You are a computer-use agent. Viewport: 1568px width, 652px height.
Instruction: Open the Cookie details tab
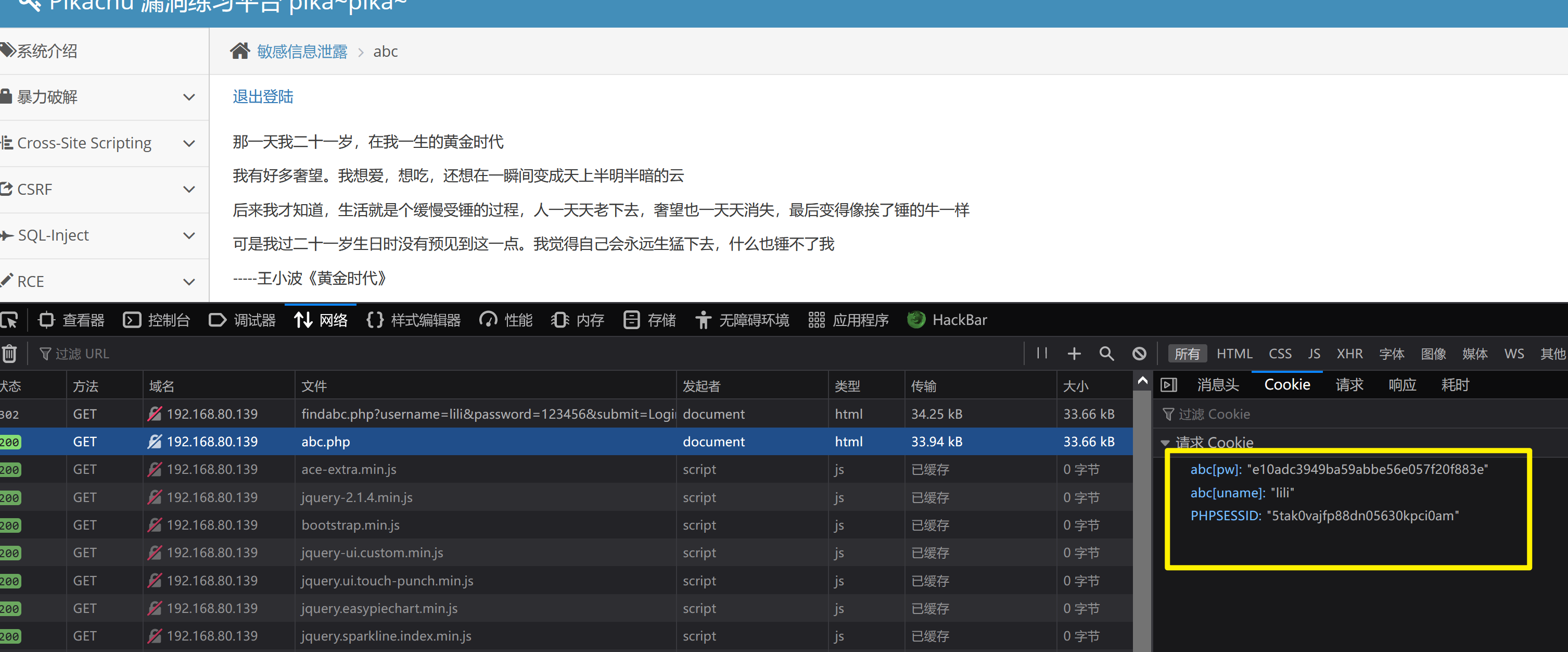1287,385
